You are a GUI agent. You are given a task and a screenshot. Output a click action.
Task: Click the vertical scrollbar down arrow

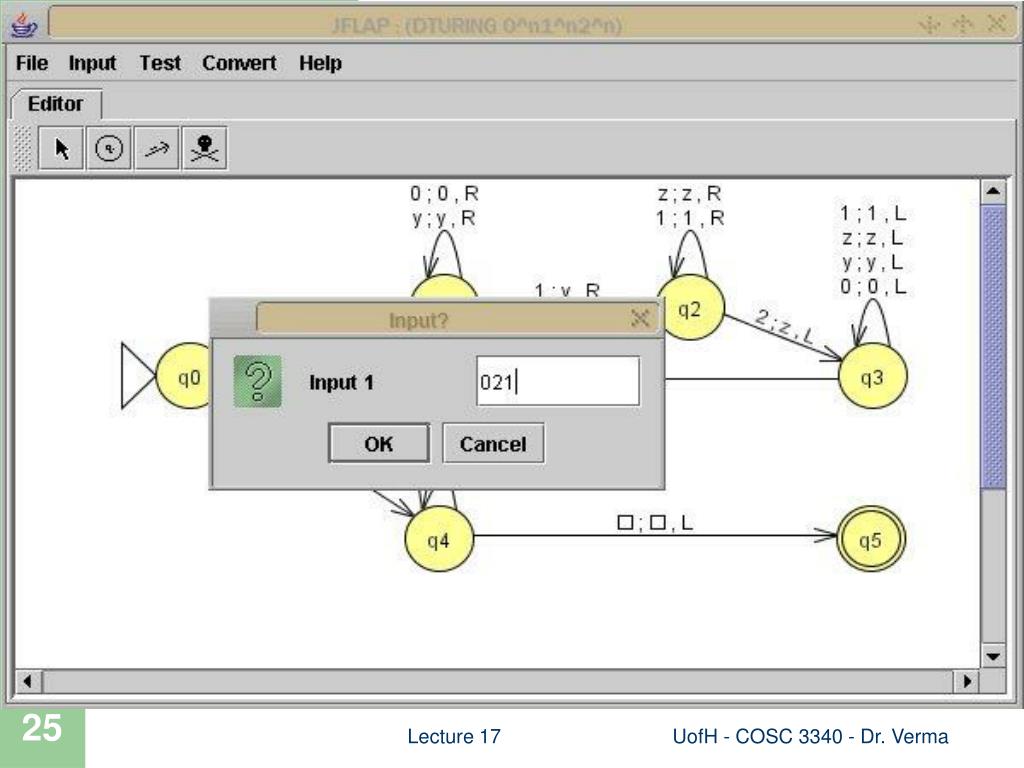[993, 656]
